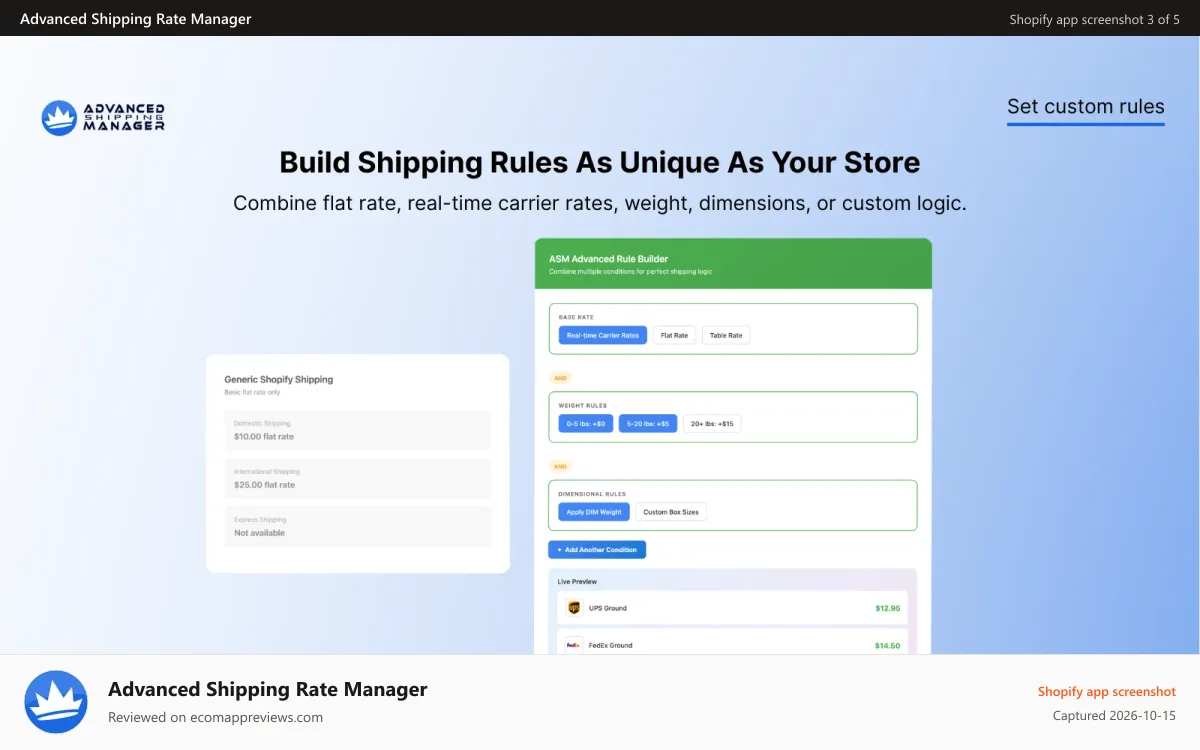Screen dimensions: 1200x750
Task: Click the Express Shipping Not available card
Action: click(x=358, y=526)
